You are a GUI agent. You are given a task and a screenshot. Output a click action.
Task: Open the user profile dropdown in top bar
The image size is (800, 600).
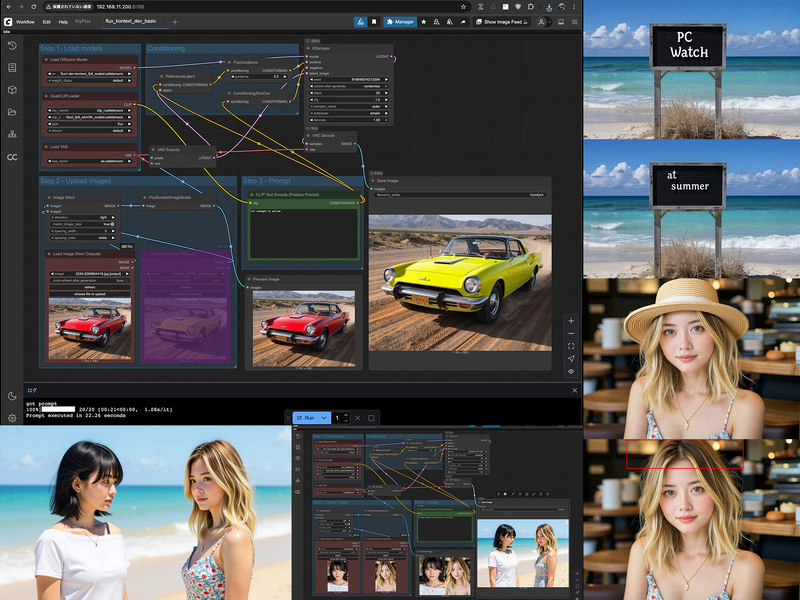(x=543, y=22)
